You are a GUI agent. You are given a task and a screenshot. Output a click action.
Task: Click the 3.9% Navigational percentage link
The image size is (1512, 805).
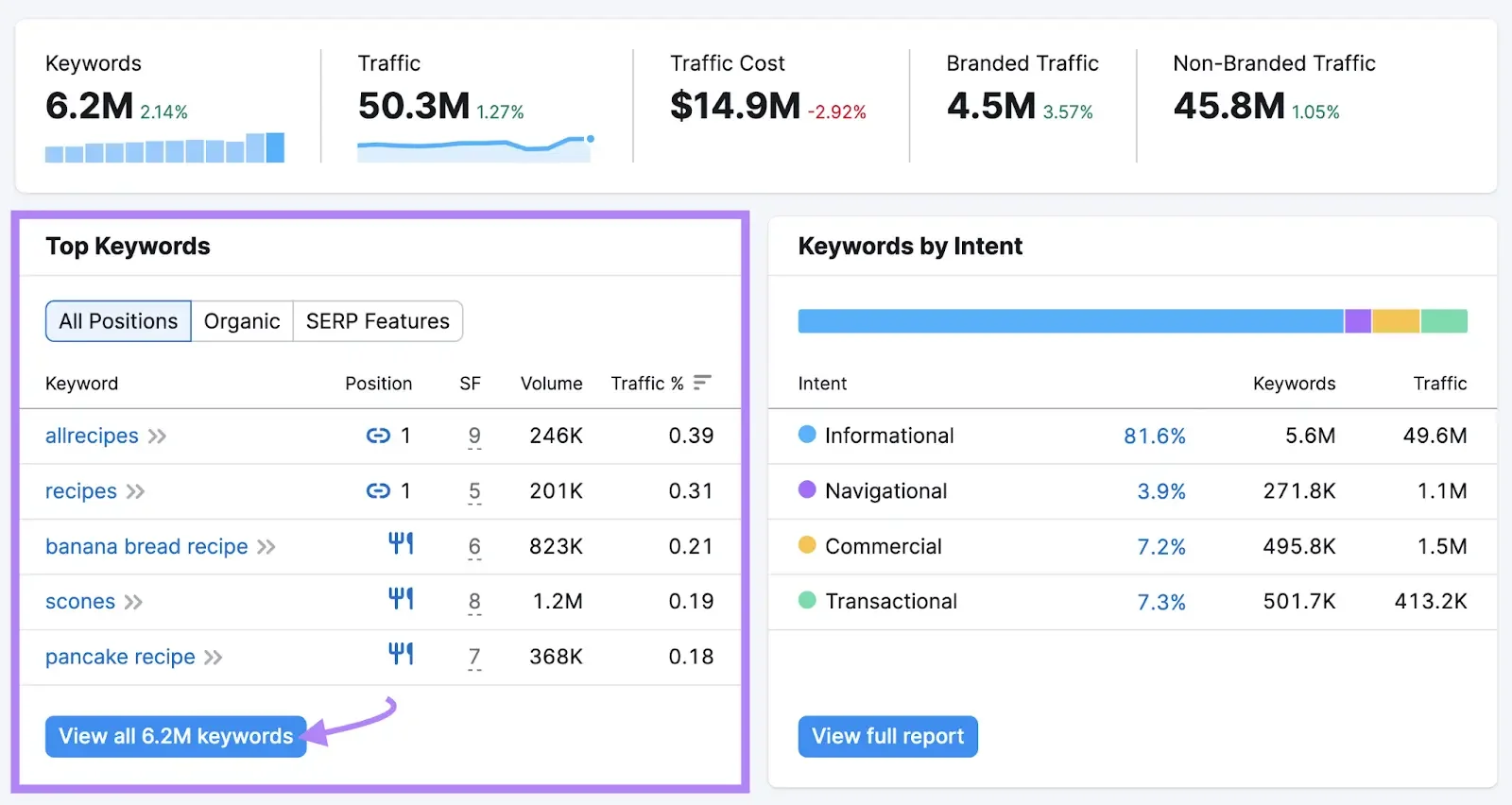[1161, 491]
